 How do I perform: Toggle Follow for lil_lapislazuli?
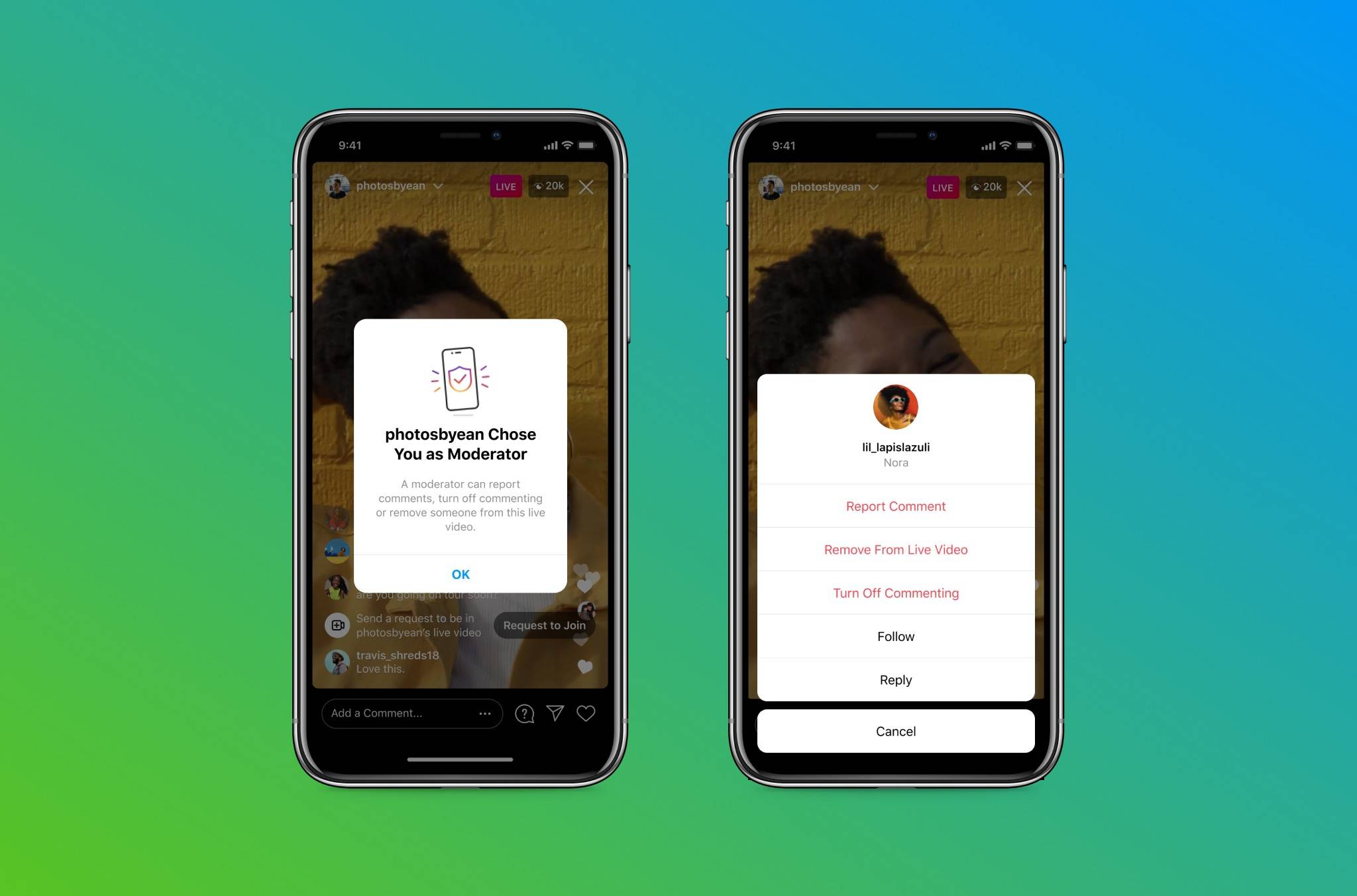[x=894, y=635]
